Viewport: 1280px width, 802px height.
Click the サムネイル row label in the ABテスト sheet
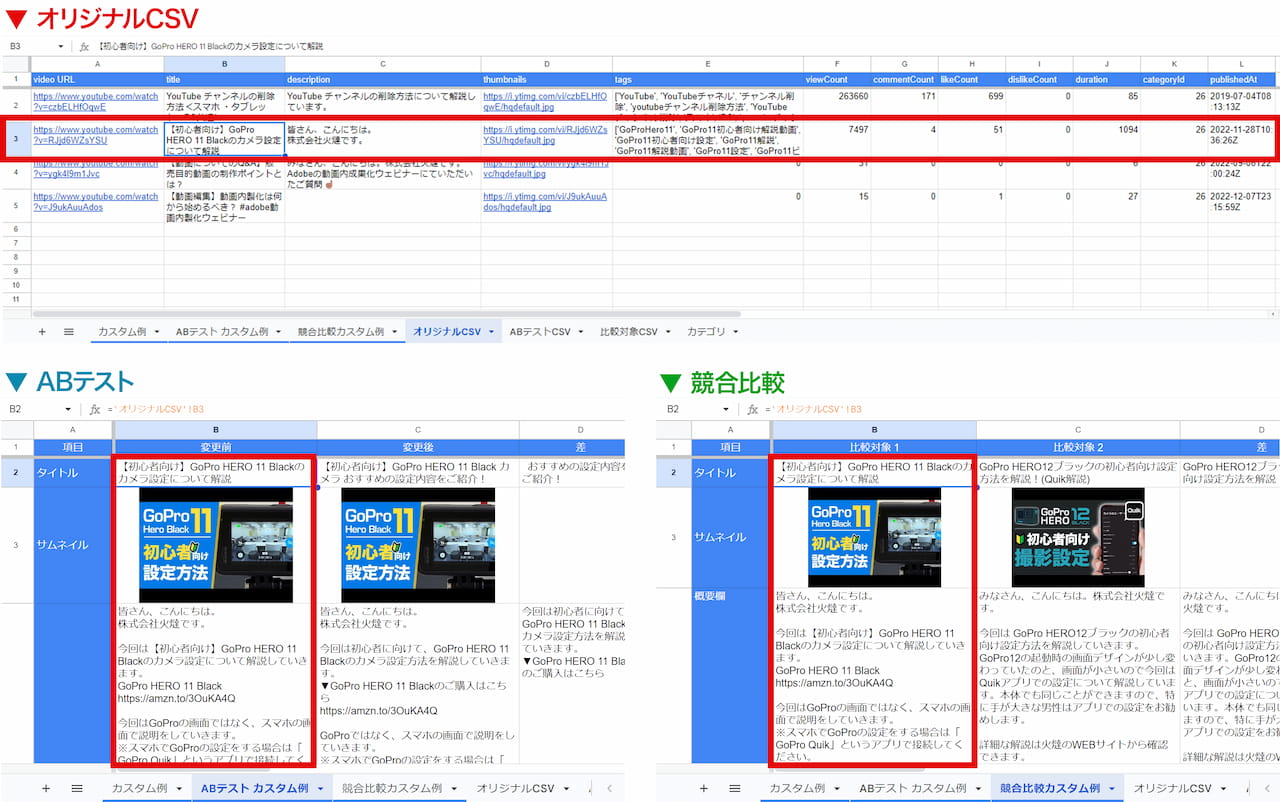[74, 545]
